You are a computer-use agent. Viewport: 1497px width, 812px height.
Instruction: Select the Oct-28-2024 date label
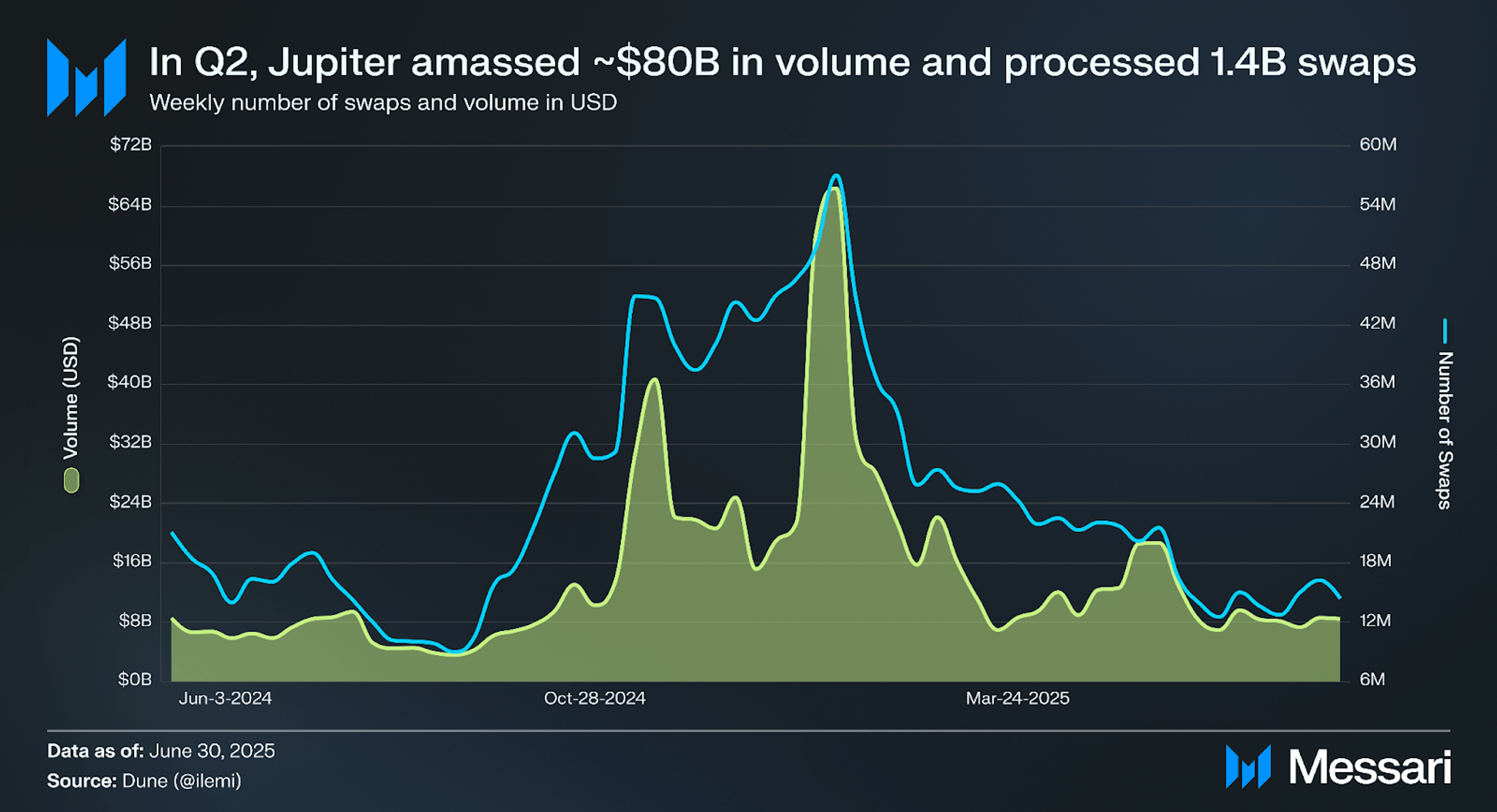point(595,698)
